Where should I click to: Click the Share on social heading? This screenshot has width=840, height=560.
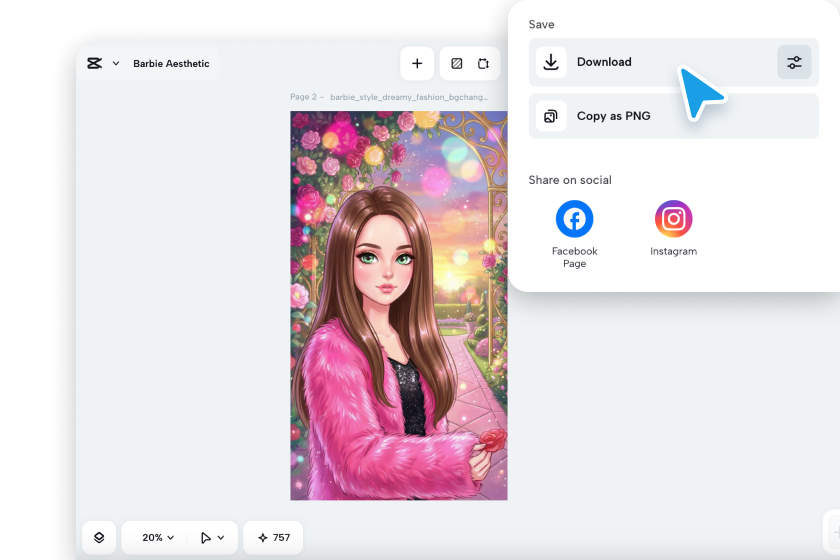(569, 180)
